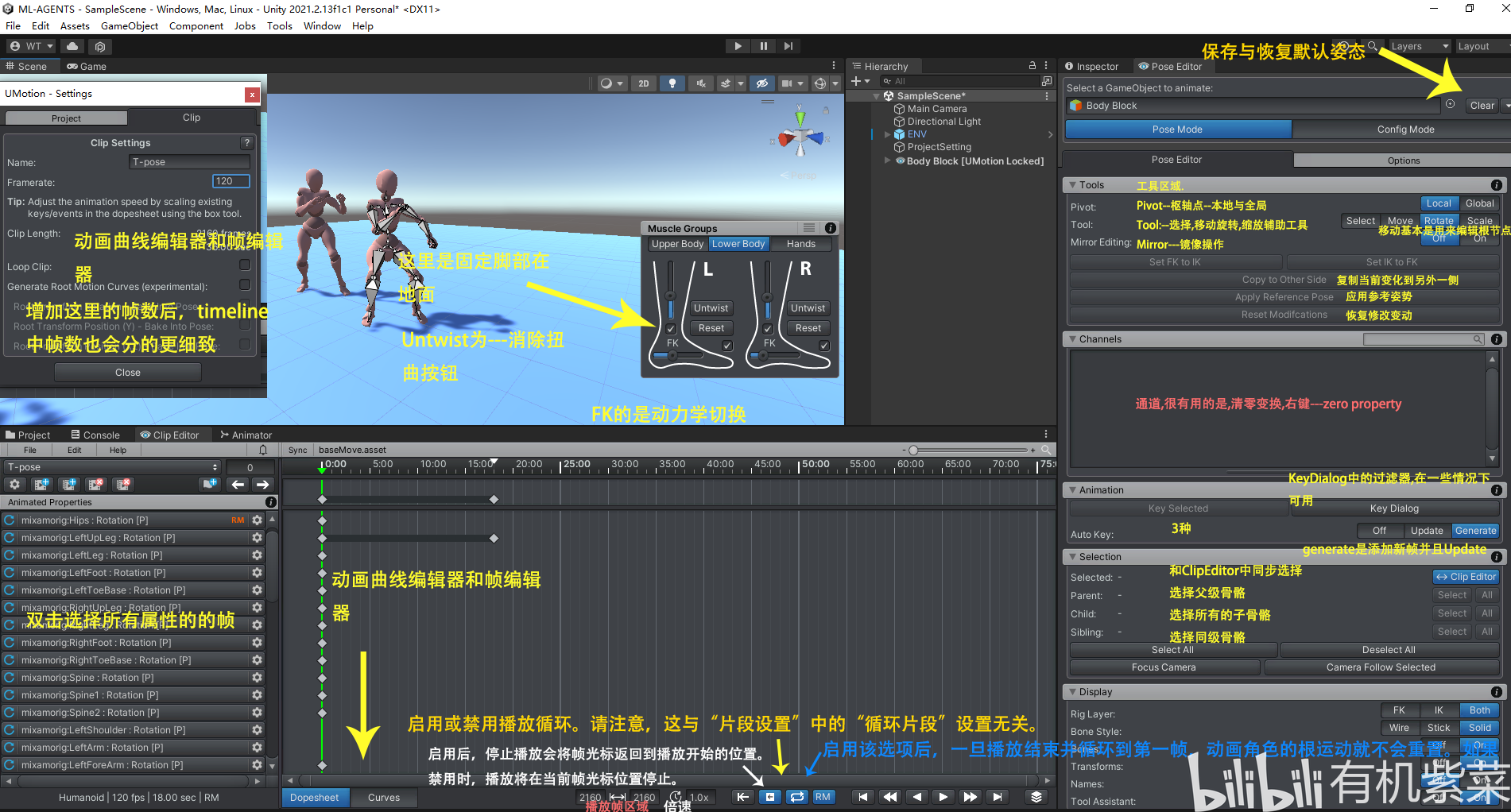The height and width of the screenshot is (812, 1511).
Task: Close the UMotion Settings dialog with red X
Action: click(x=252, y=95)
